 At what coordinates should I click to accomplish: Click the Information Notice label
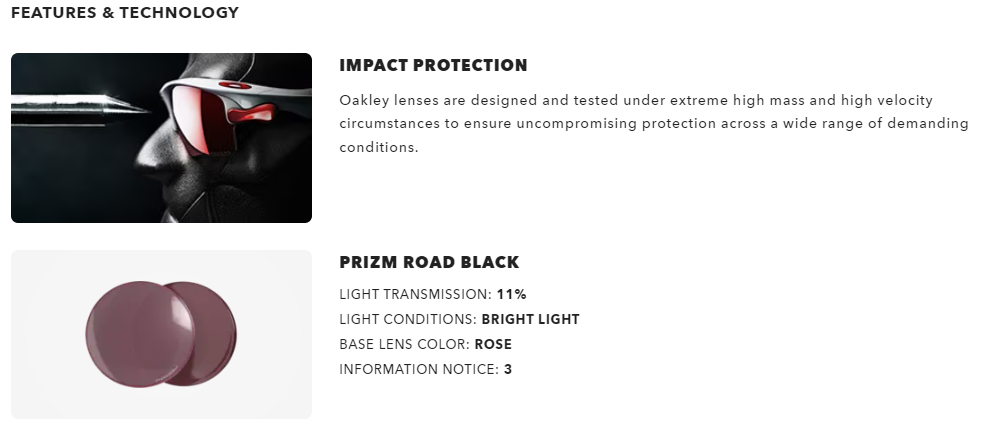[x=418, y=370]
